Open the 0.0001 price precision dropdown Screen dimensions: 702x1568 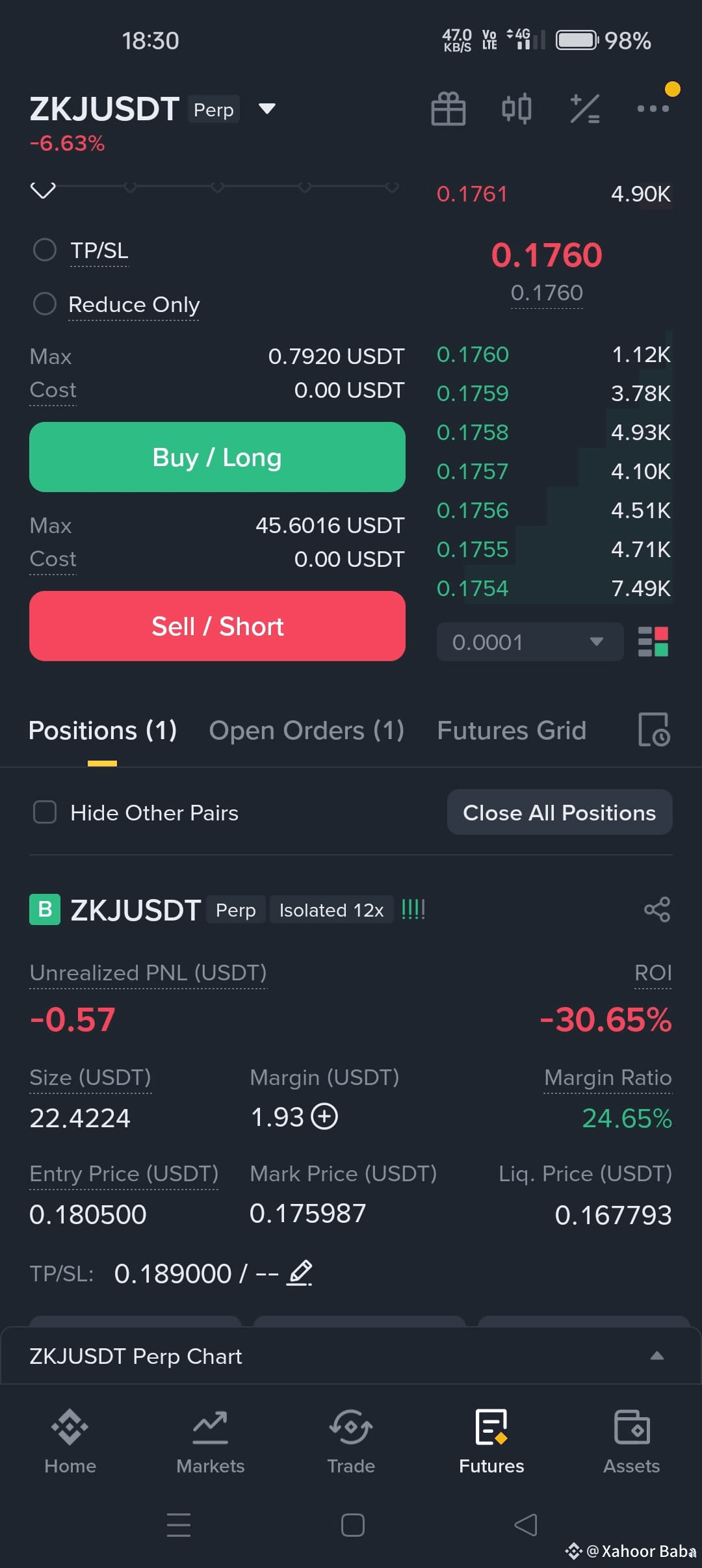pyautogui.click(x=530, y=642)
